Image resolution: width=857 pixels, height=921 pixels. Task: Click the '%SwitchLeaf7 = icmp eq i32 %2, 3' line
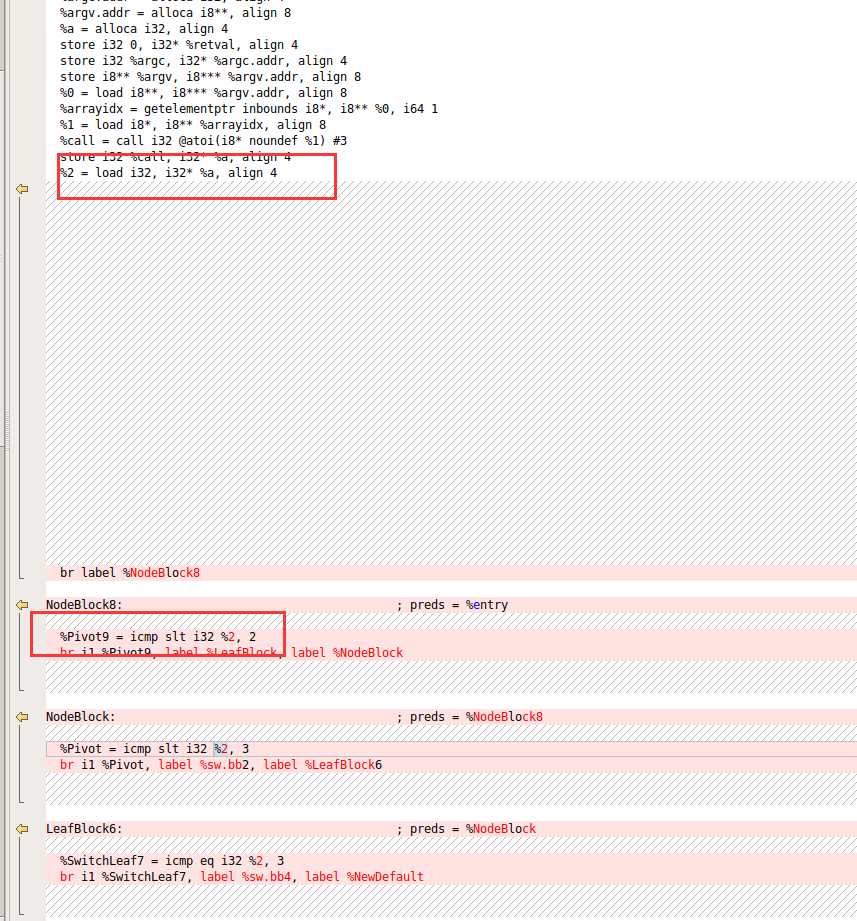[172, 861]
